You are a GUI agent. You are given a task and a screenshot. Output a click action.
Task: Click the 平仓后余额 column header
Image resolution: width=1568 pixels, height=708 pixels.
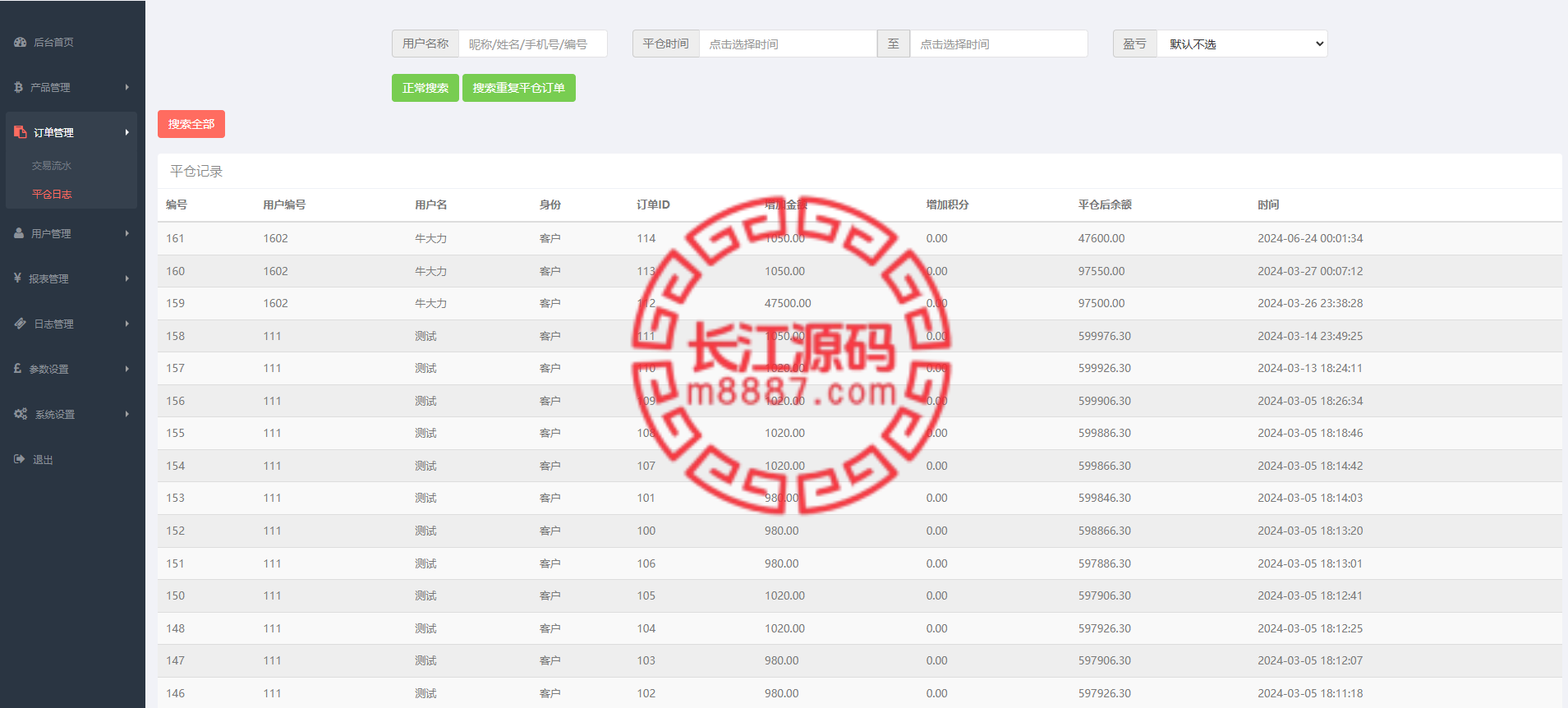click(x=1105, y=205)
